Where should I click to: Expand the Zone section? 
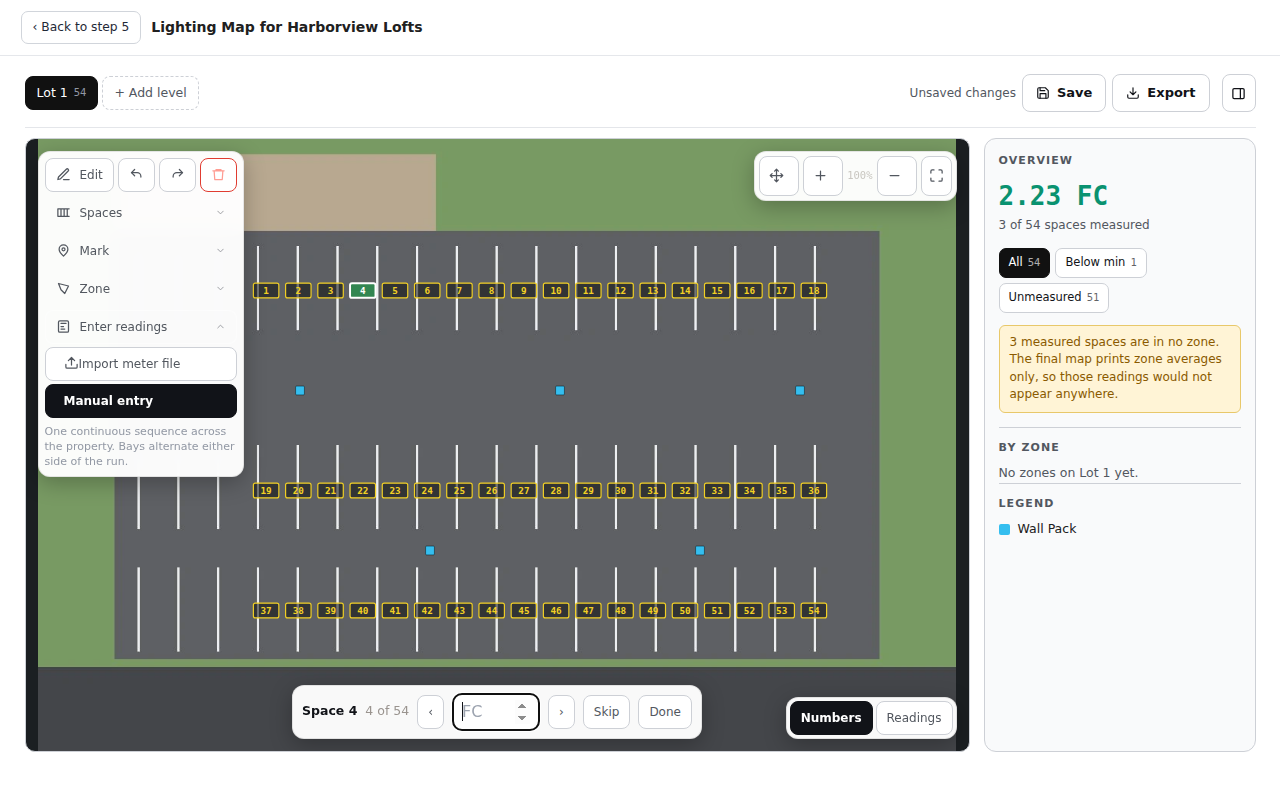(x=141, y=289)
